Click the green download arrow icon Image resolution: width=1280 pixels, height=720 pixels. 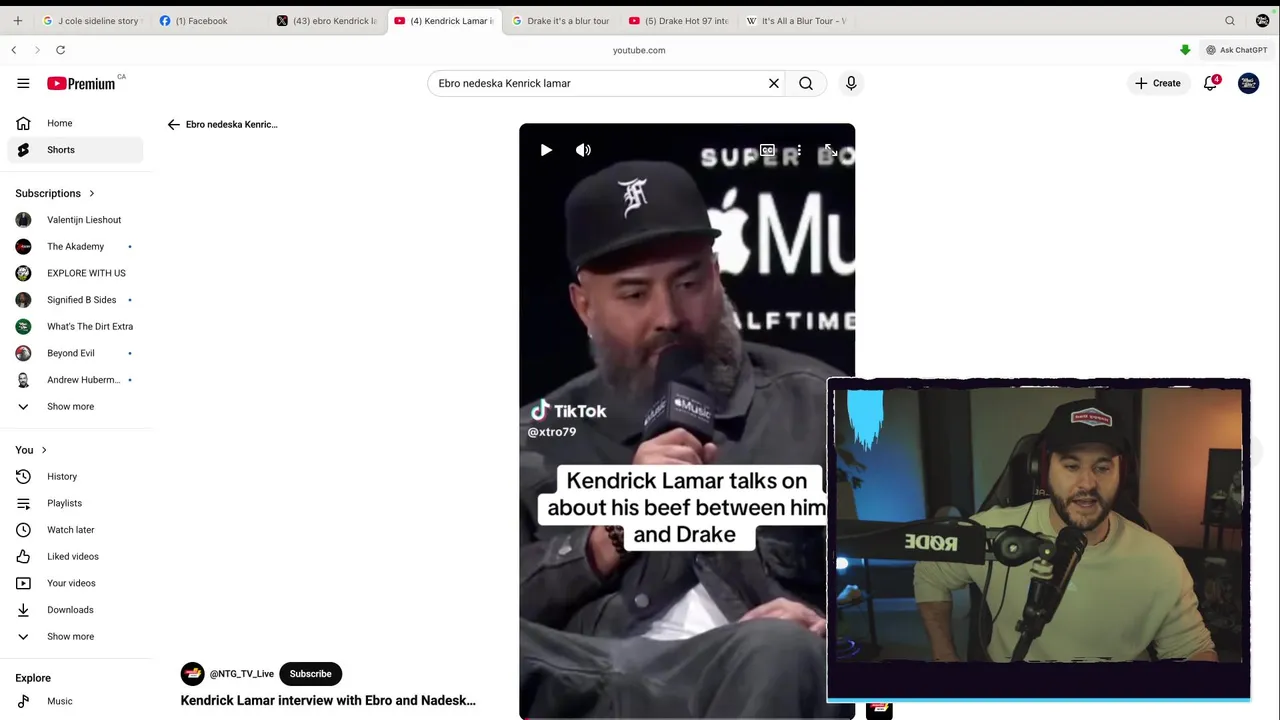point(1185,50)
